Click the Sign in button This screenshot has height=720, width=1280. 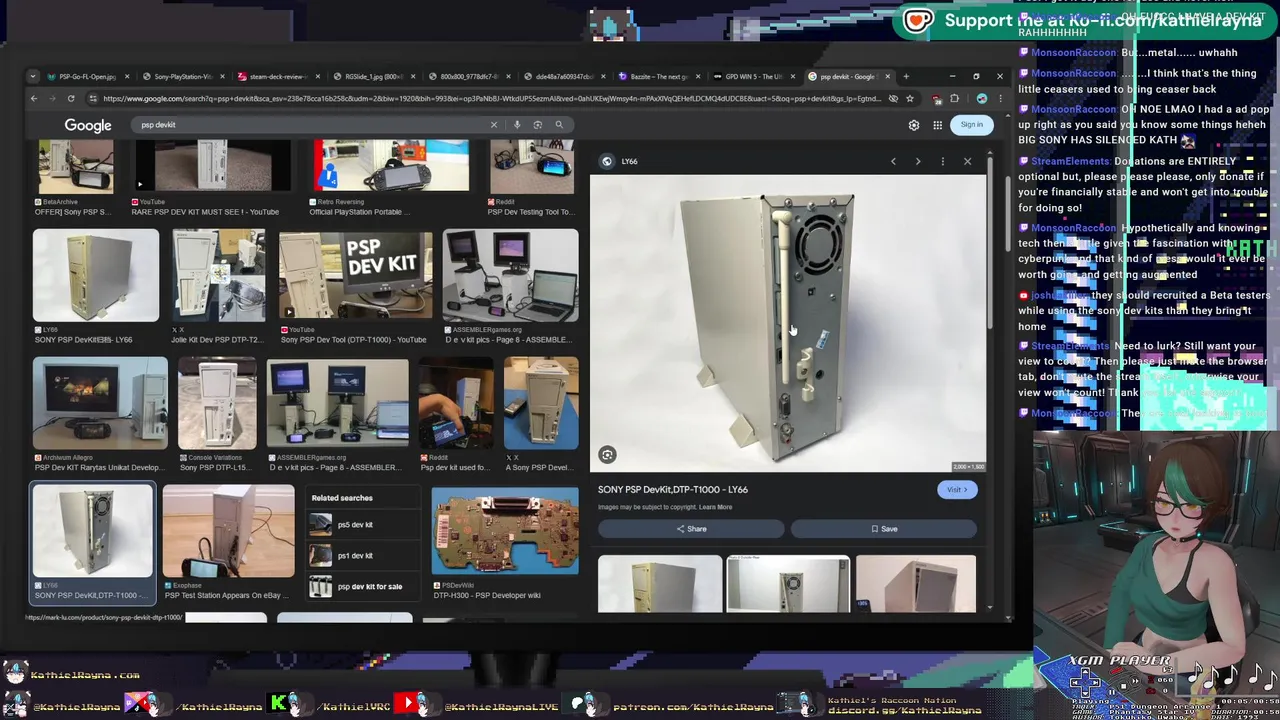(972, 125)
